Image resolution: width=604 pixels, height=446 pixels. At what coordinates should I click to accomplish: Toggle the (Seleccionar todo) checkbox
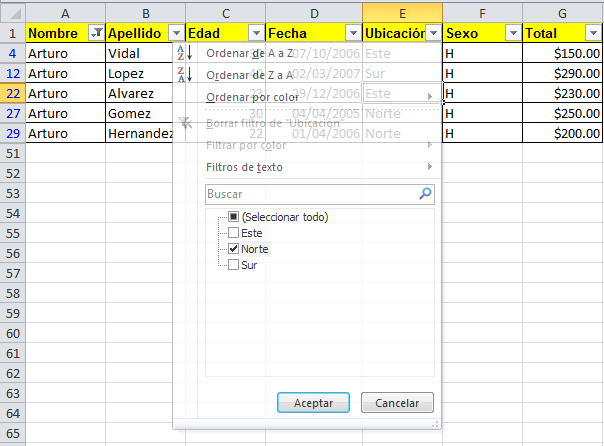pos(233,217)
